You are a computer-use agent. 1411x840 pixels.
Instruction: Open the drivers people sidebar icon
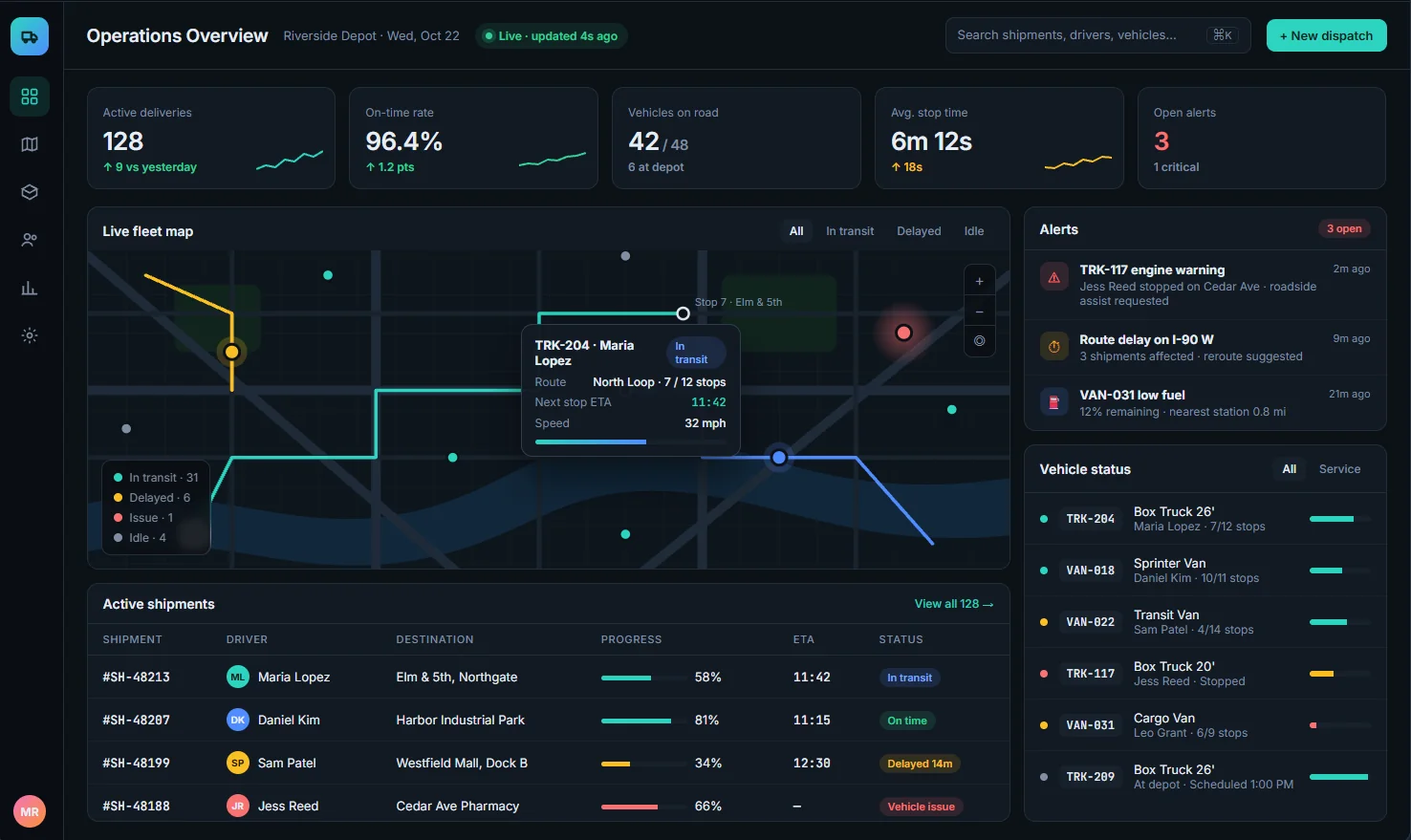(x=30, y=240)
